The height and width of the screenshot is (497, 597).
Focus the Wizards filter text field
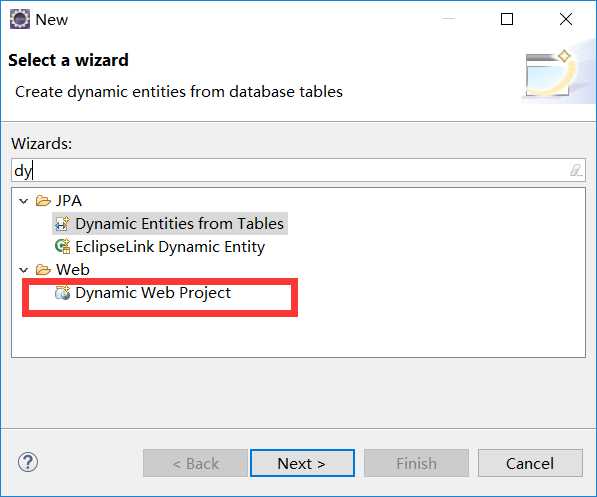(x=298, y=170)
